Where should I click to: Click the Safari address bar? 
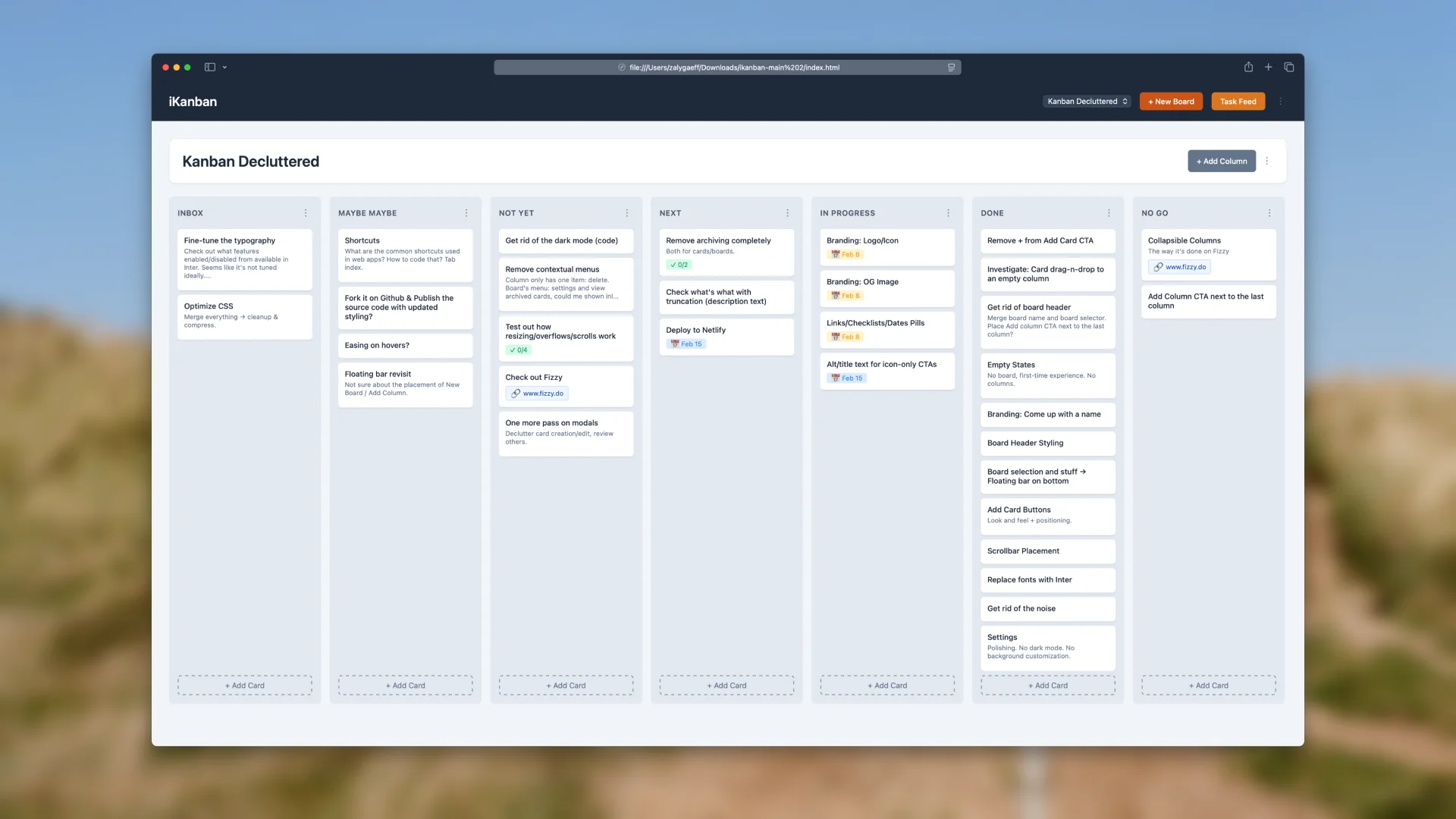[727, 67]
